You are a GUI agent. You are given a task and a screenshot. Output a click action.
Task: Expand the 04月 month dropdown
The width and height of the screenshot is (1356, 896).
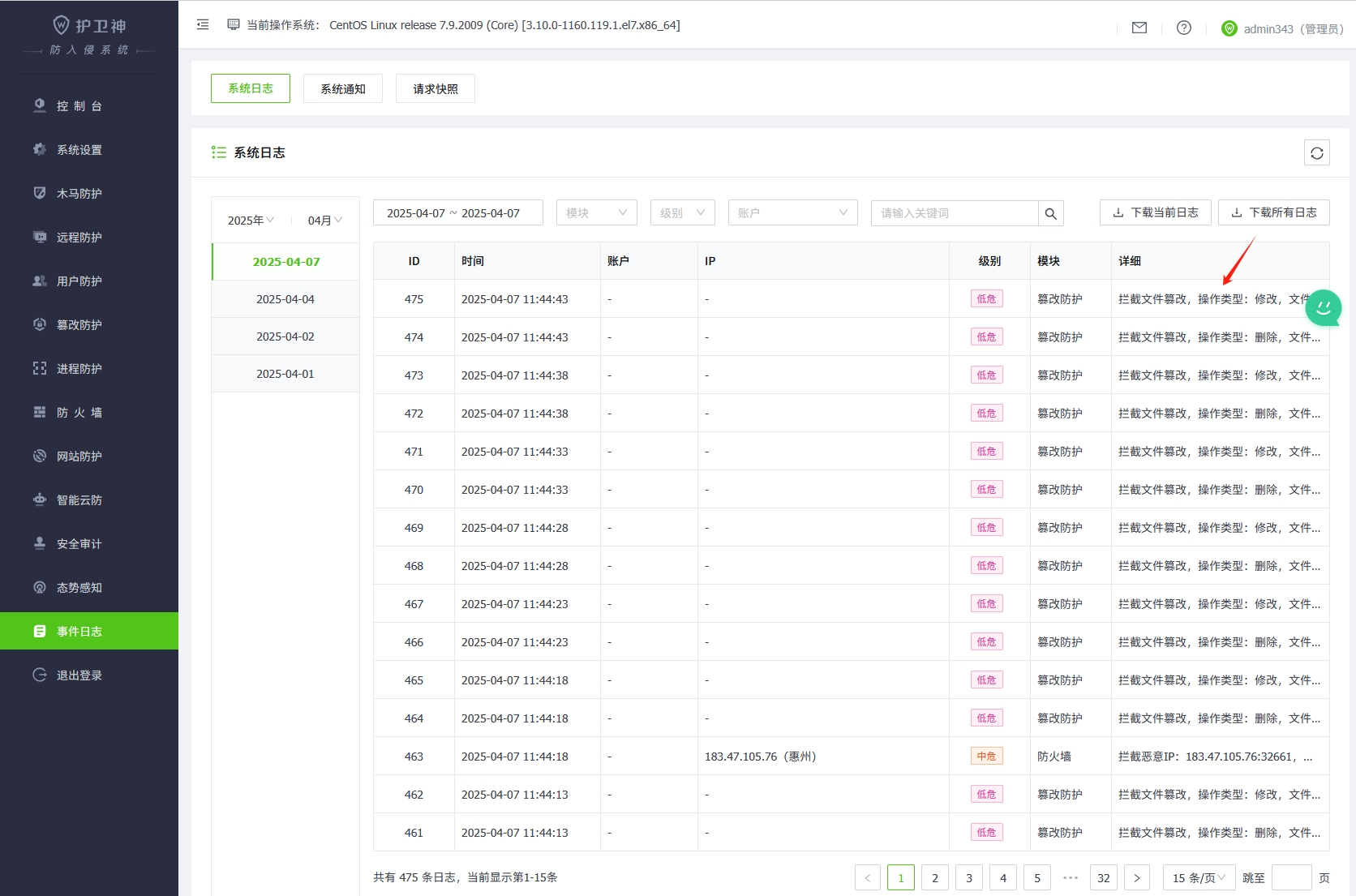point(324,221)
